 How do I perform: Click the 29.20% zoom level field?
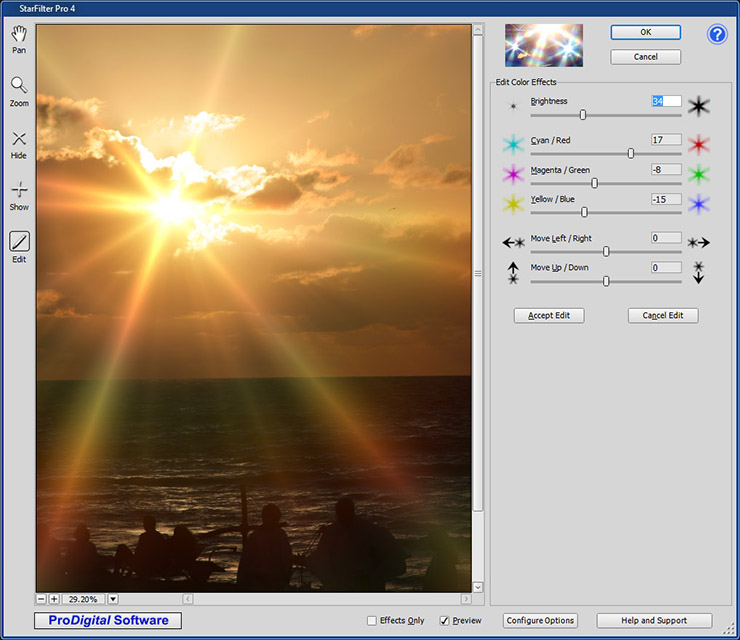pyautogui.click(x=83, y=599)
